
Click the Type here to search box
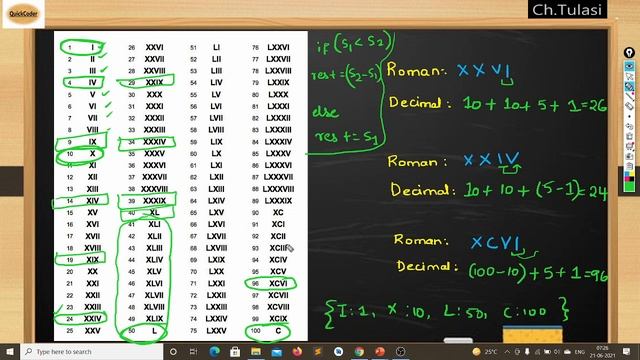point(92,351)
